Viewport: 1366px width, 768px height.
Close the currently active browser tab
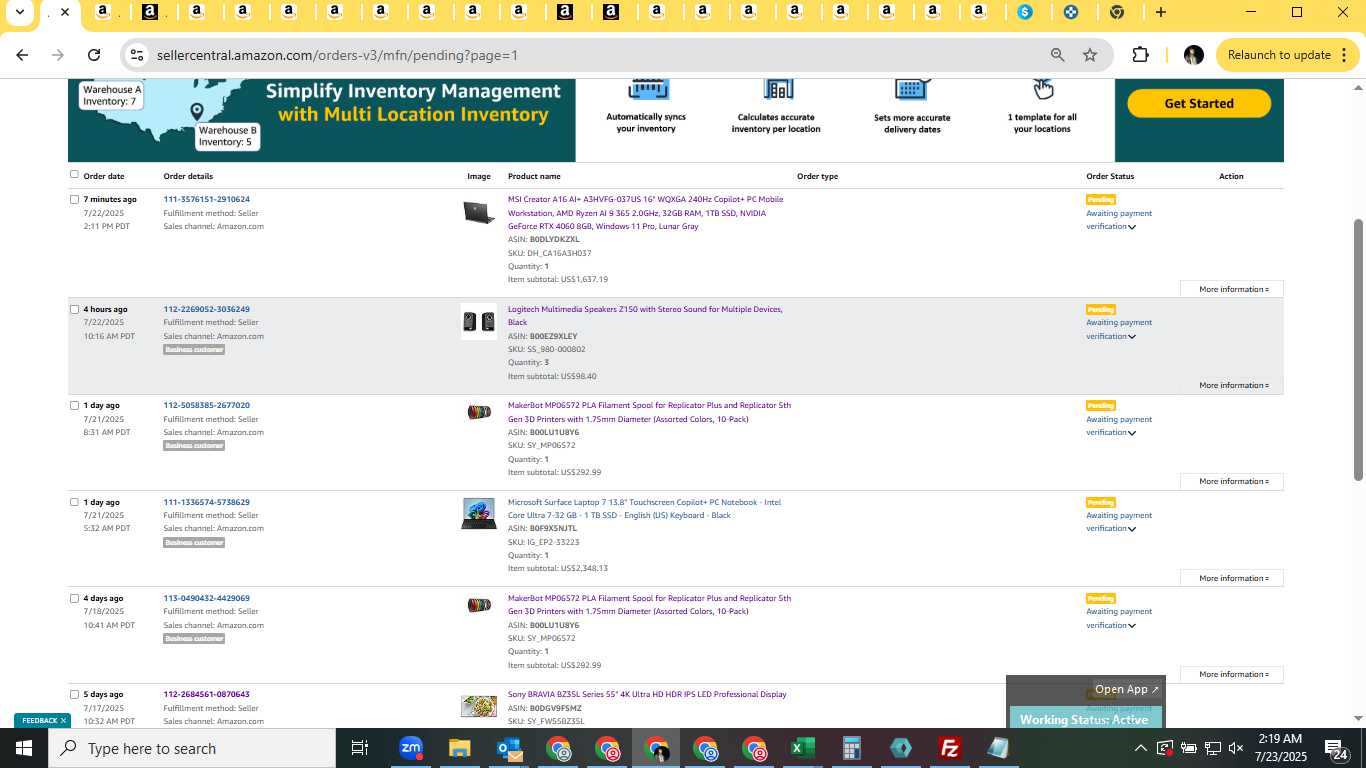65,12
